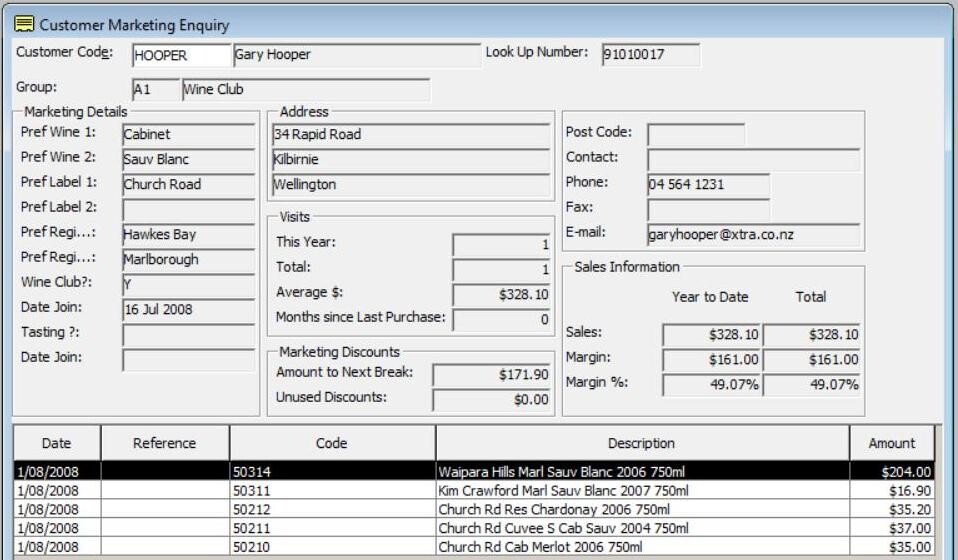Click the address line 34 Rapid Road
958x560 pixels.
411,134
